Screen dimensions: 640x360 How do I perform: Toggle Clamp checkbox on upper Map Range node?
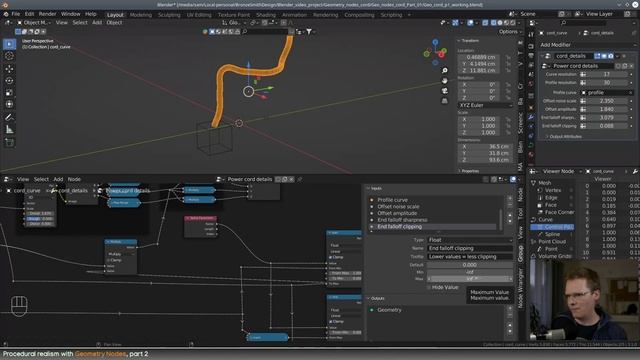330,257
